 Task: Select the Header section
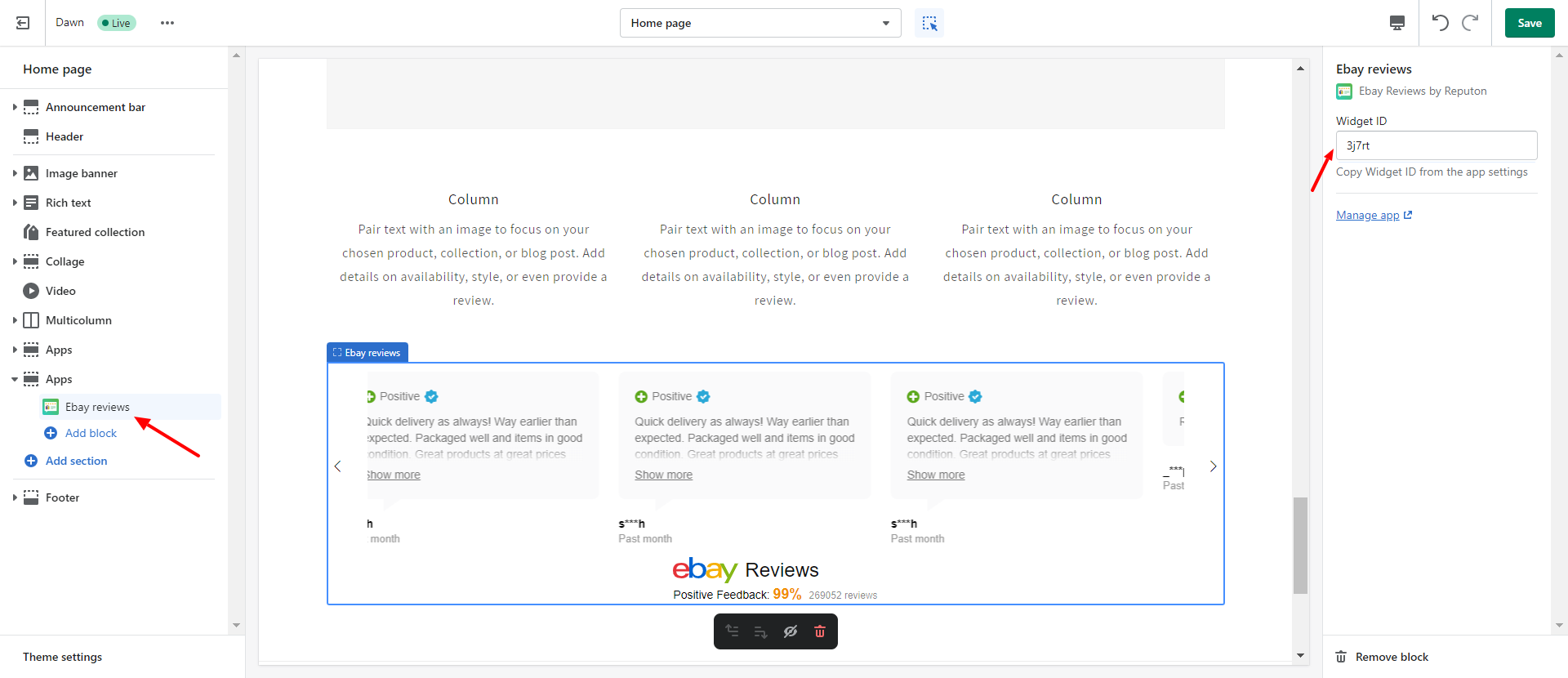click(65, 136)
